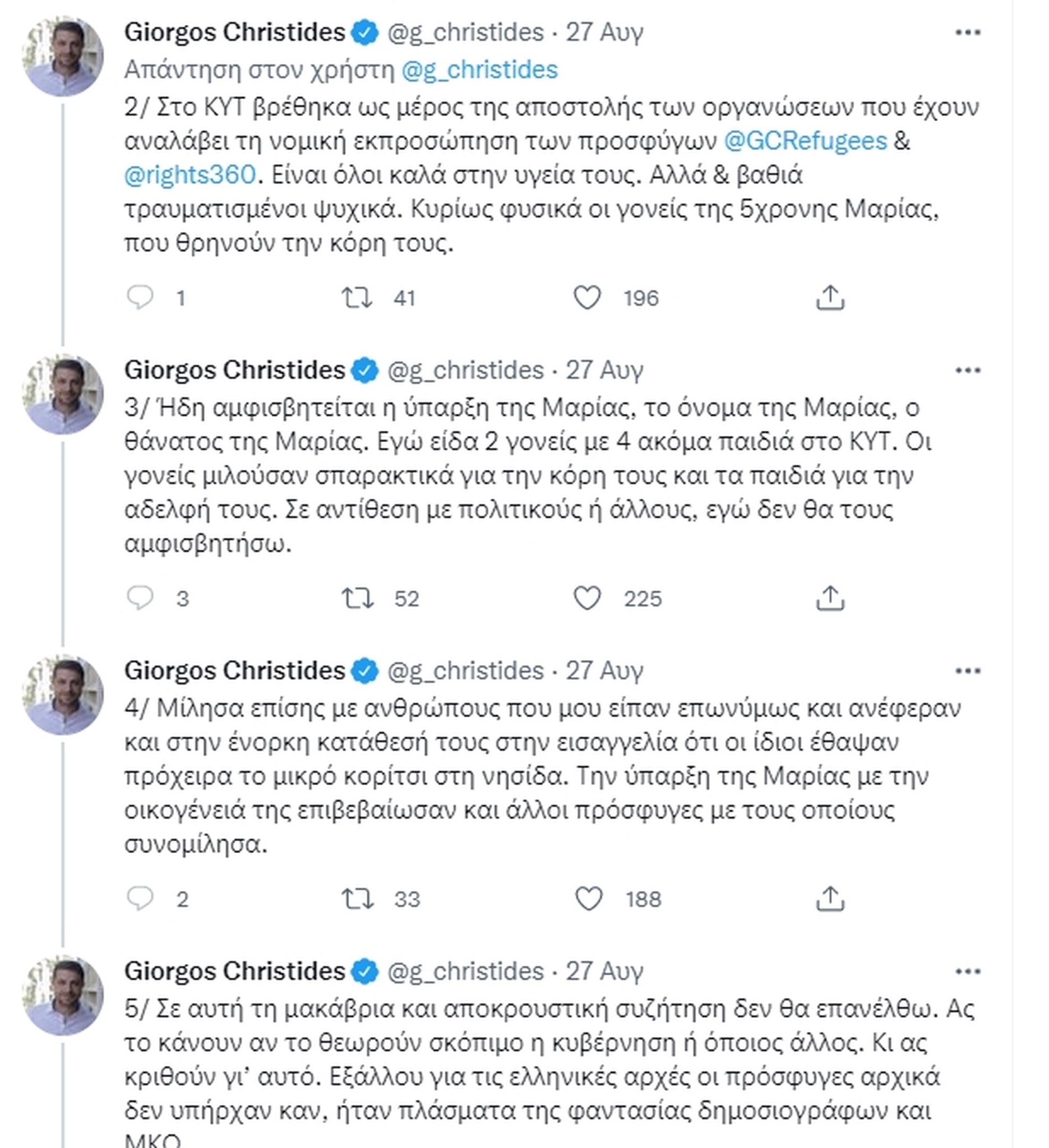Like the tweet with 225 likes
The image size is (1049, 1148).
587,599
